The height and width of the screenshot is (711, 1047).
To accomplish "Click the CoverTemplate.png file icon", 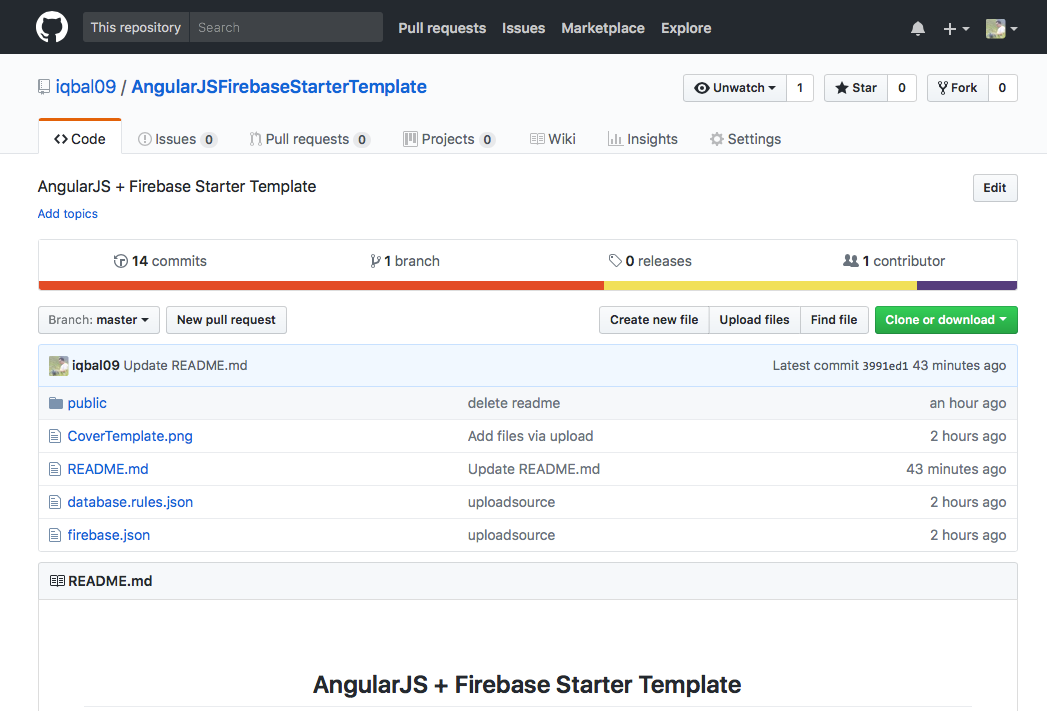I will click(x=55, y=436).
